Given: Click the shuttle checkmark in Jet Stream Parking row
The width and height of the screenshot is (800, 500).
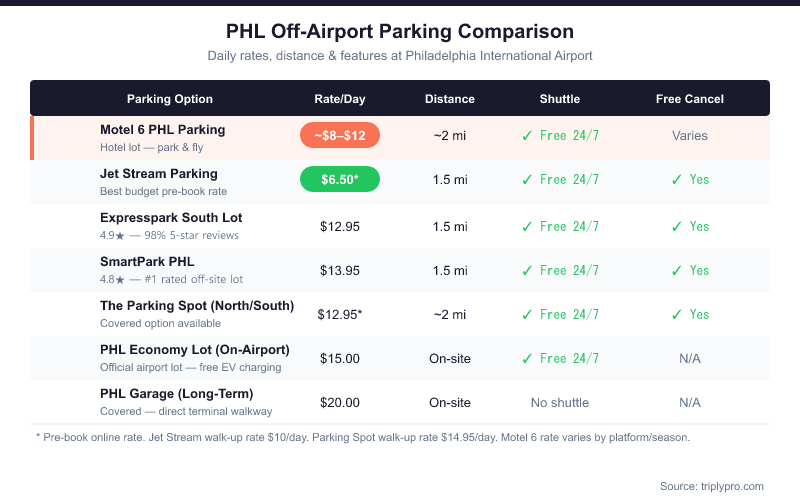Looking at the screenshot, I should tap(527, 180).
